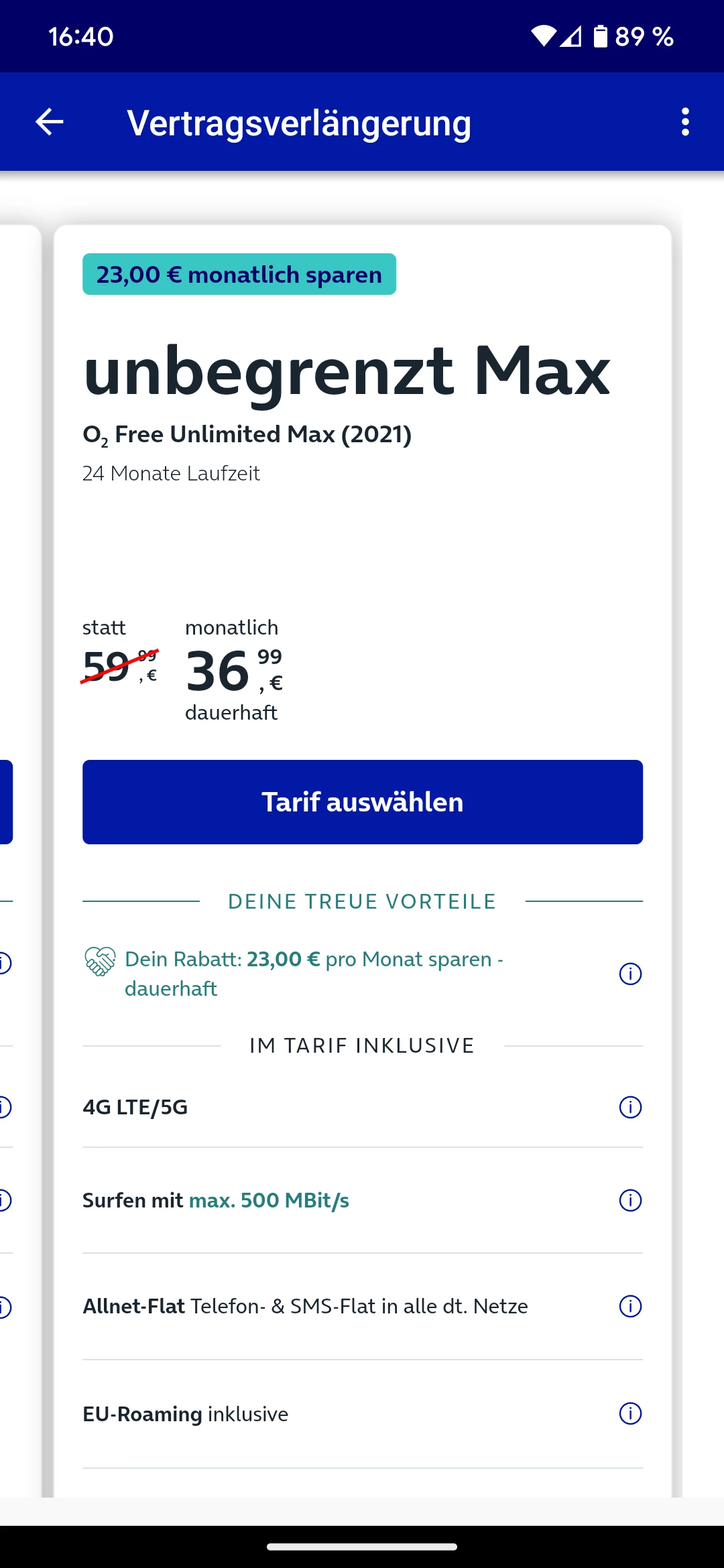Open info icon for 4G LTE/5G
Screen dimensions: 724x1568
click(630, 1107)
